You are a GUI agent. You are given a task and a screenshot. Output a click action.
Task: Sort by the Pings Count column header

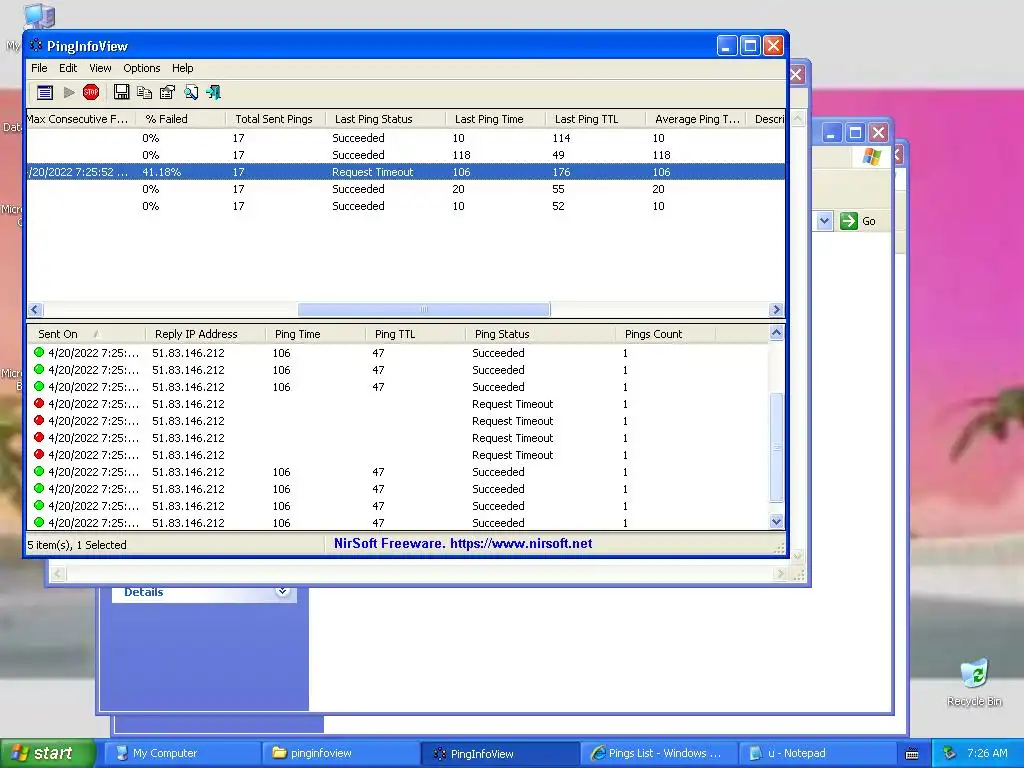[x=665, y=334]
